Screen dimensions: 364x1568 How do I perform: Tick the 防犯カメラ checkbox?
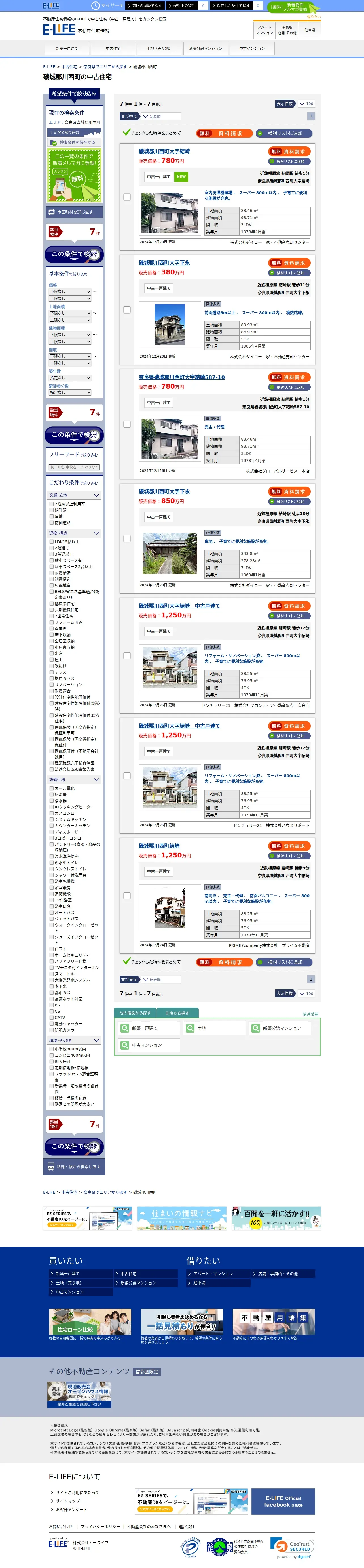pyautogui.click(x=52, y=1030)
